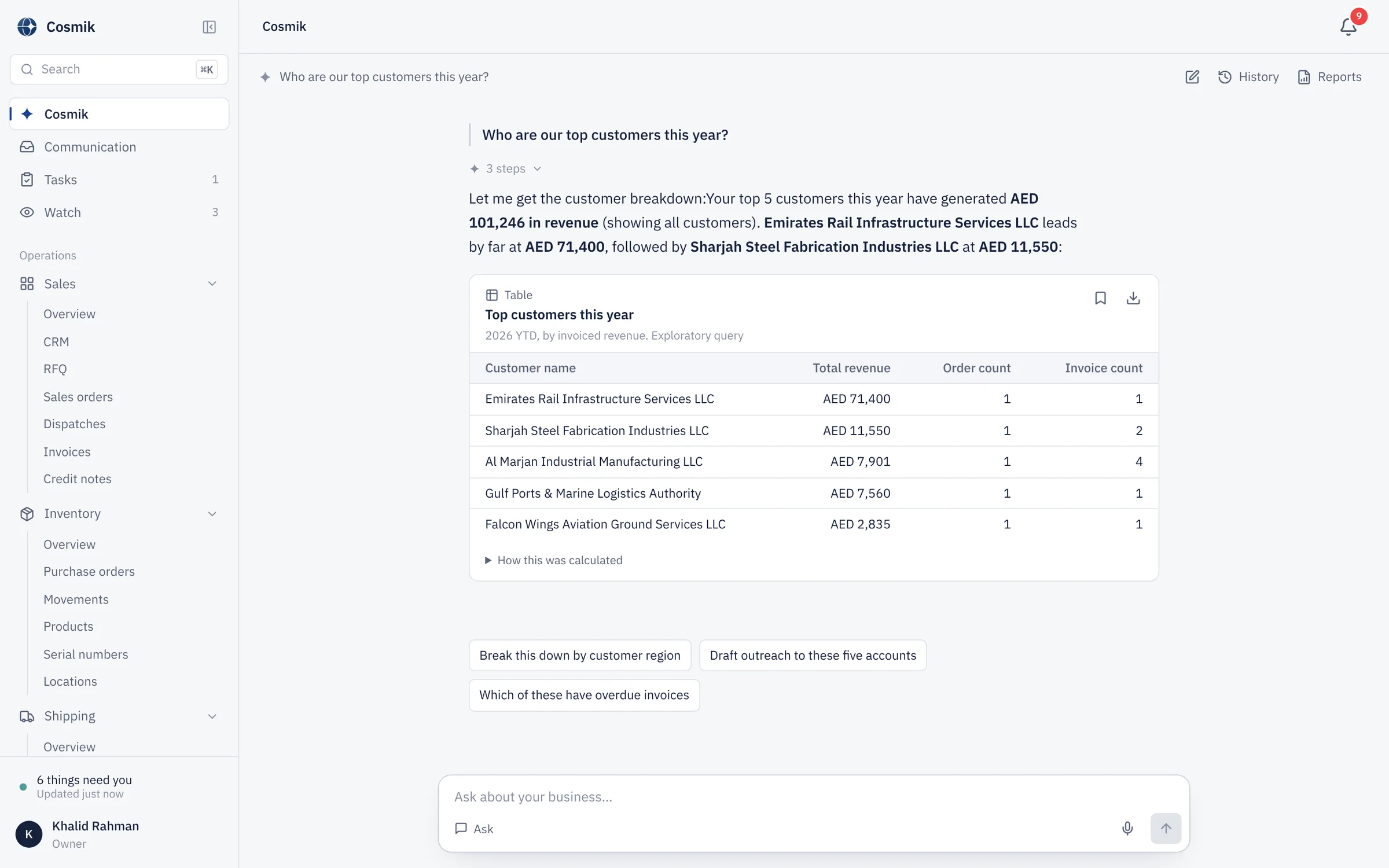Screen dimensions: 1389x868
Task: Open Khalid Rahman profile avatar
Action: click(29, 834)
